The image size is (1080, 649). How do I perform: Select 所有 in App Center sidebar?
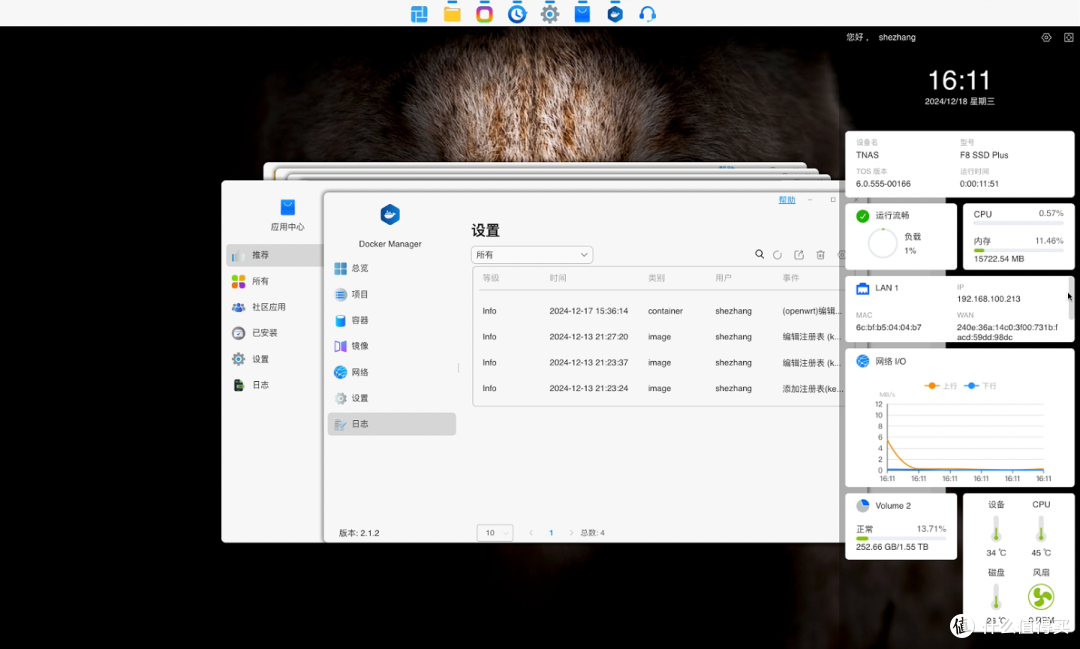tap(274, 281)
